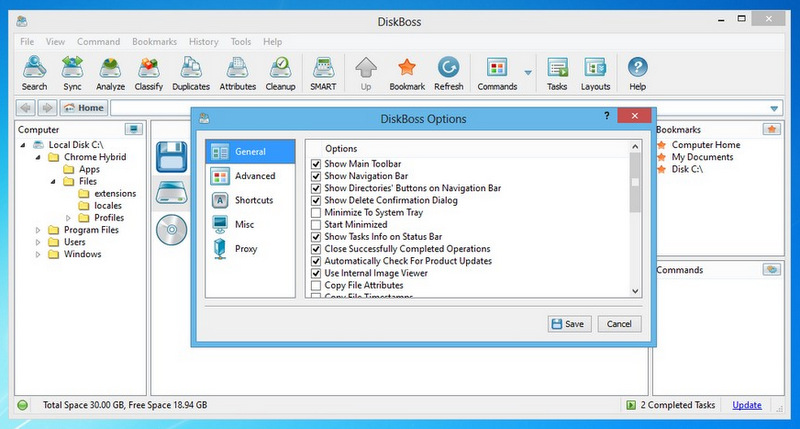
Task: Open the View menu
Action: click(x=55, y=42)
